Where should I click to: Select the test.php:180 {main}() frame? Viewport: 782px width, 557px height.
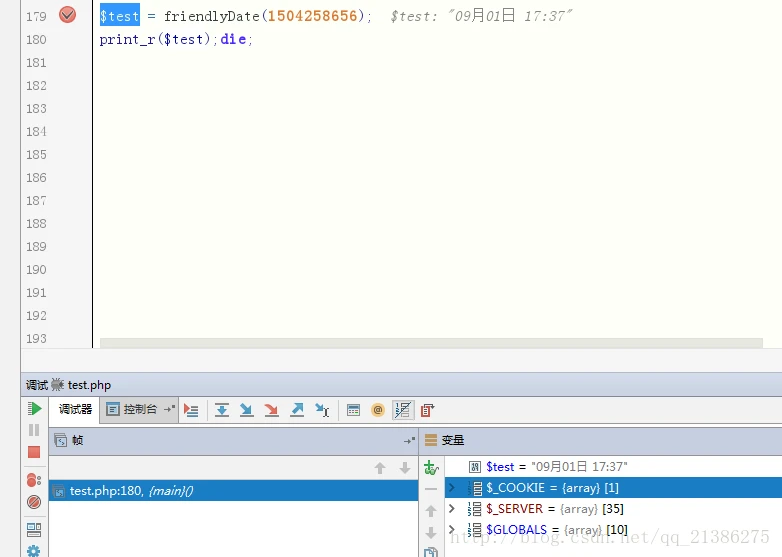tap(131, 490)
